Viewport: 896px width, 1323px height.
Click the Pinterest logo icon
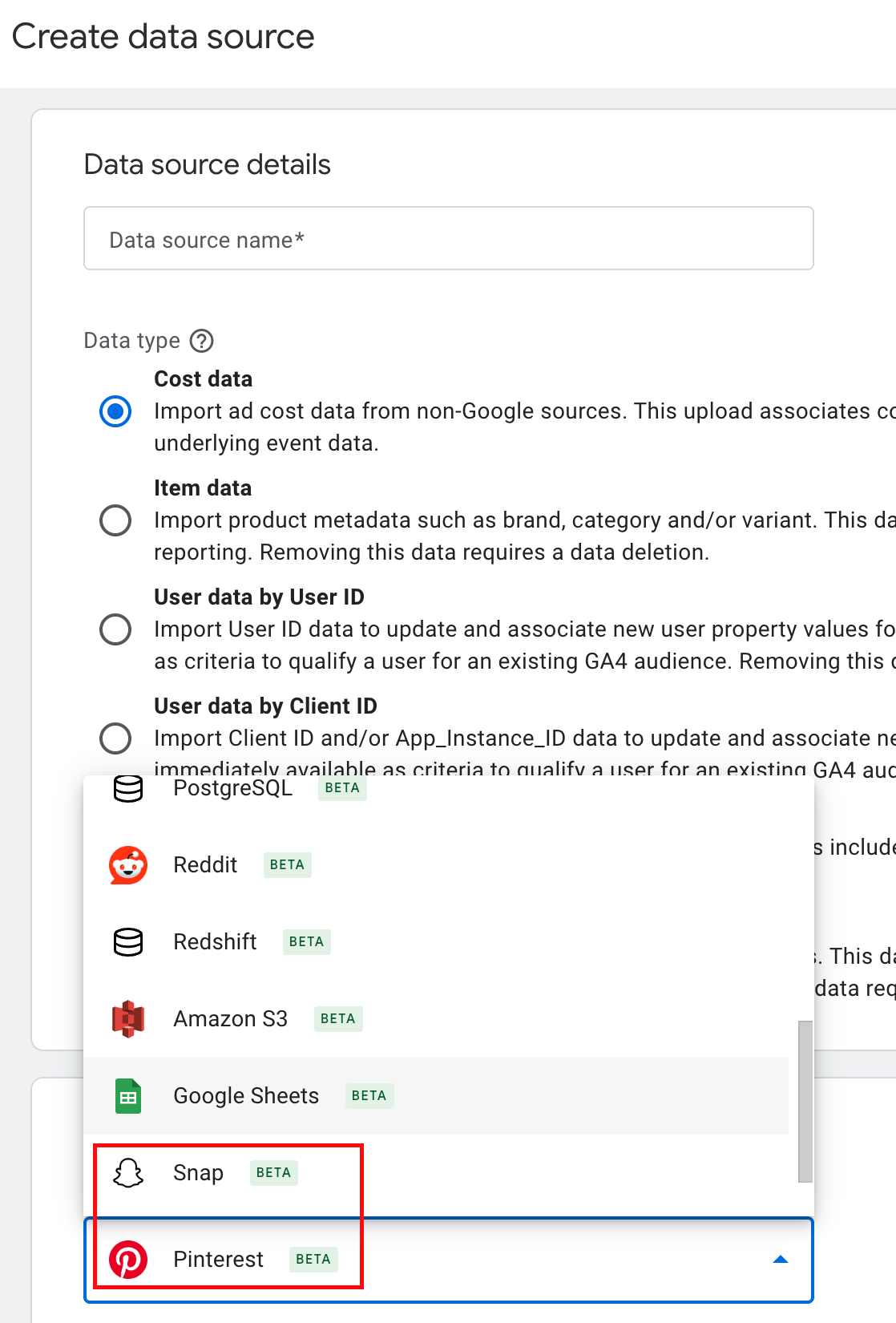coord(128,1260)
